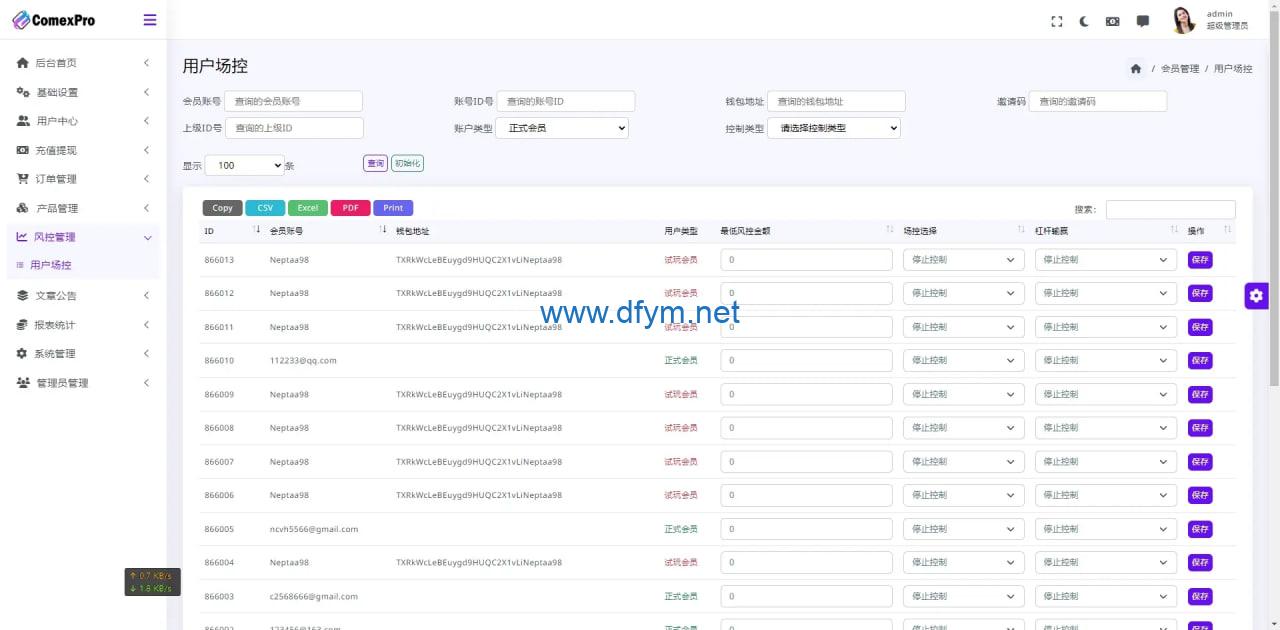This screenshot has height=630, width=1280.
Task: Open the purple floating settings gear
Action: 1256,296
